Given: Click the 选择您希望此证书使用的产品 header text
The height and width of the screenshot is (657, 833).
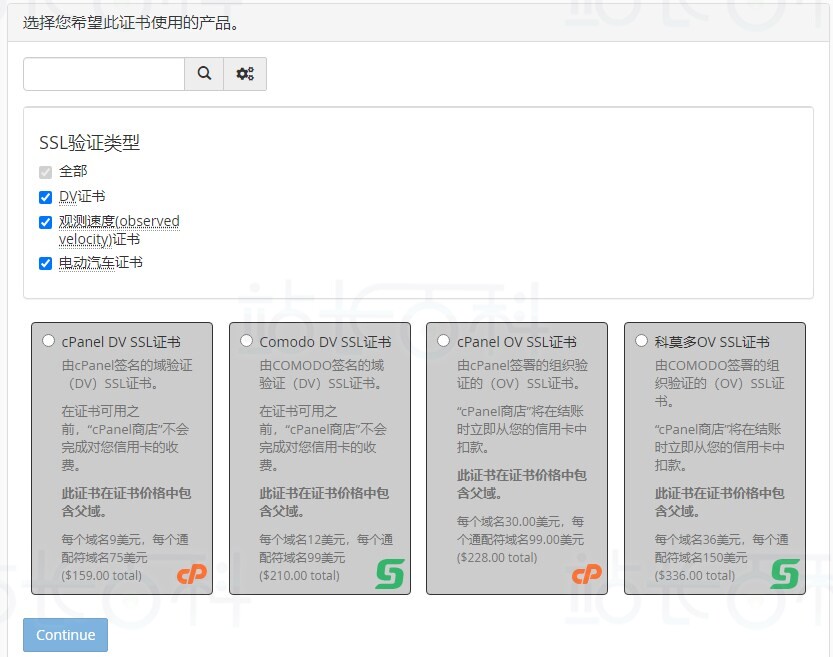Looking at the screenshot, I should [131, 23].
